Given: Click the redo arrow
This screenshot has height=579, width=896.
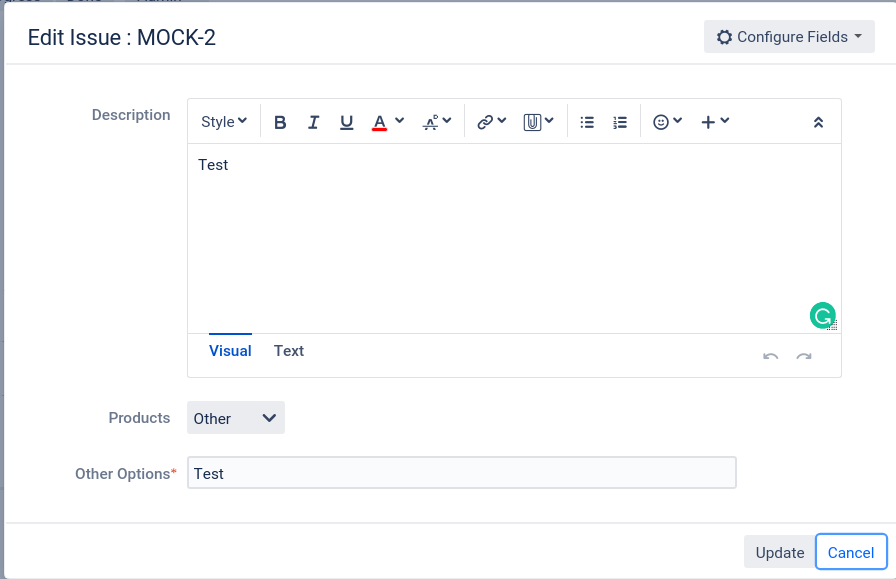Looking at the screenshot, I should pos(804,357).
